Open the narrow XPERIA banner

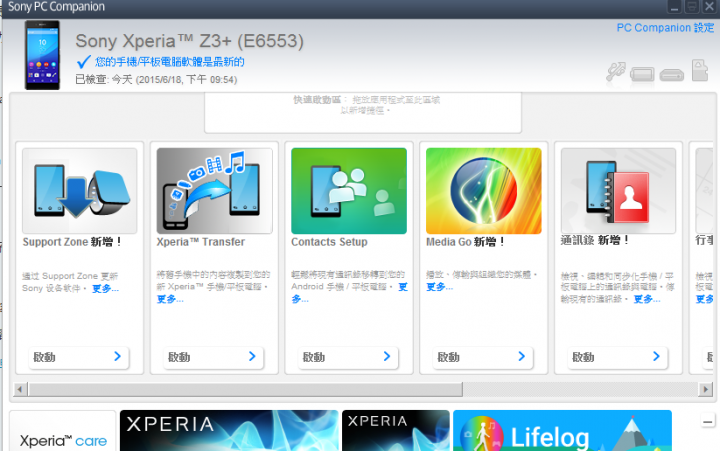(x=395, y=431)
